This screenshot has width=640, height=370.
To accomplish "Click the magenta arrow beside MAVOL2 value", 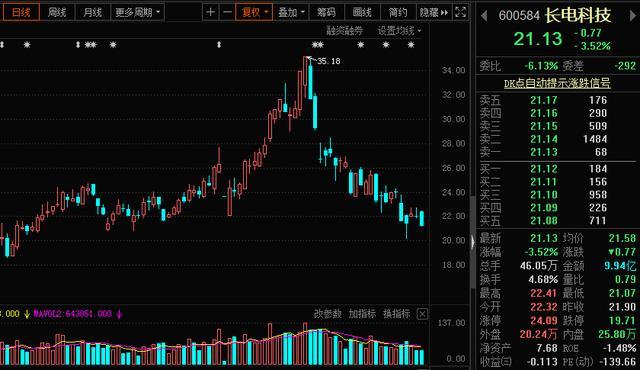I will pyautogui.click(x=119, y=314).
